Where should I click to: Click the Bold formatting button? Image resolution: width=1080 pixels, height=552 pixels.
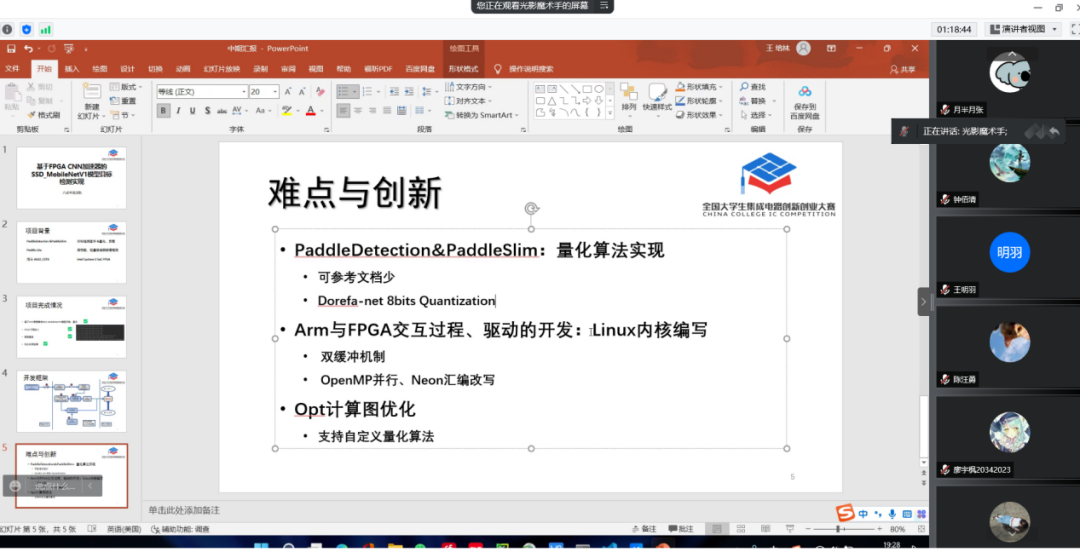(163, 111)
